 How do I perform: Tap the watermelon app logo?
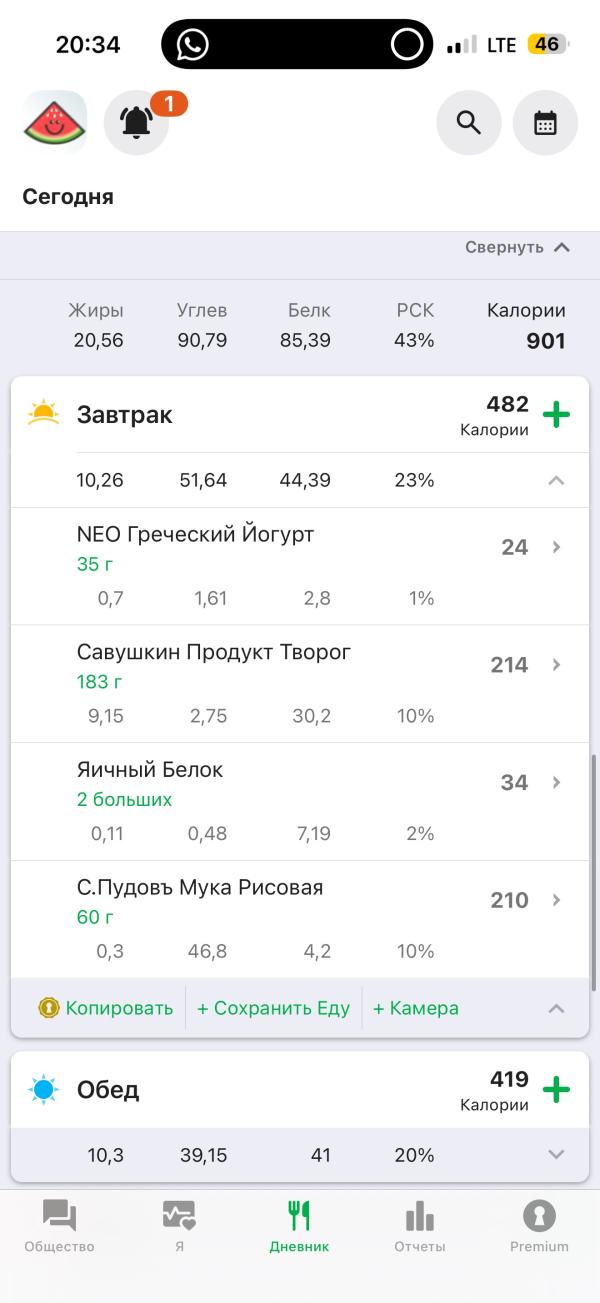55,123
